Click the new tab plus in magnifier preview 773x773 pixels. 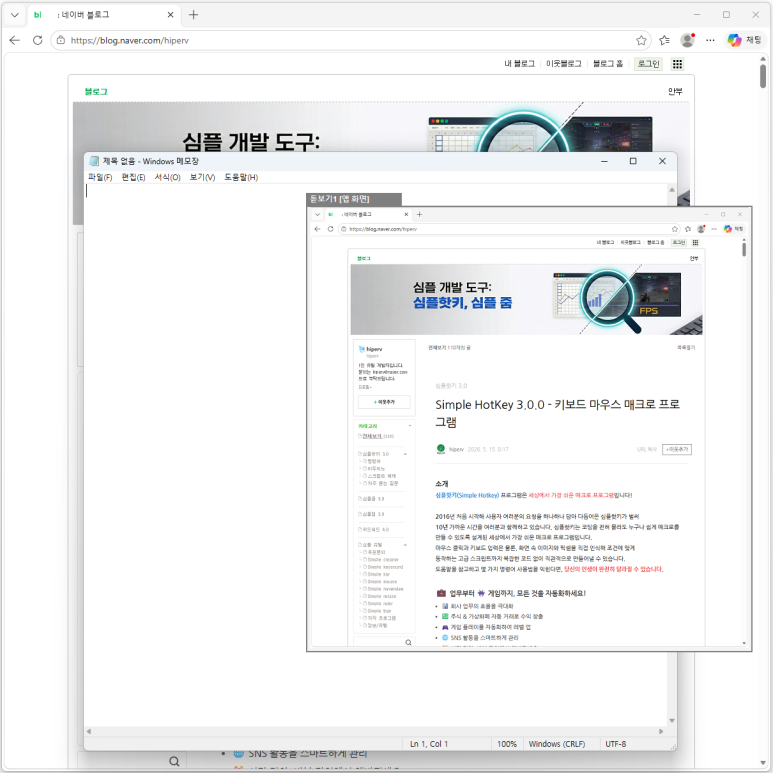coord(420,214)
